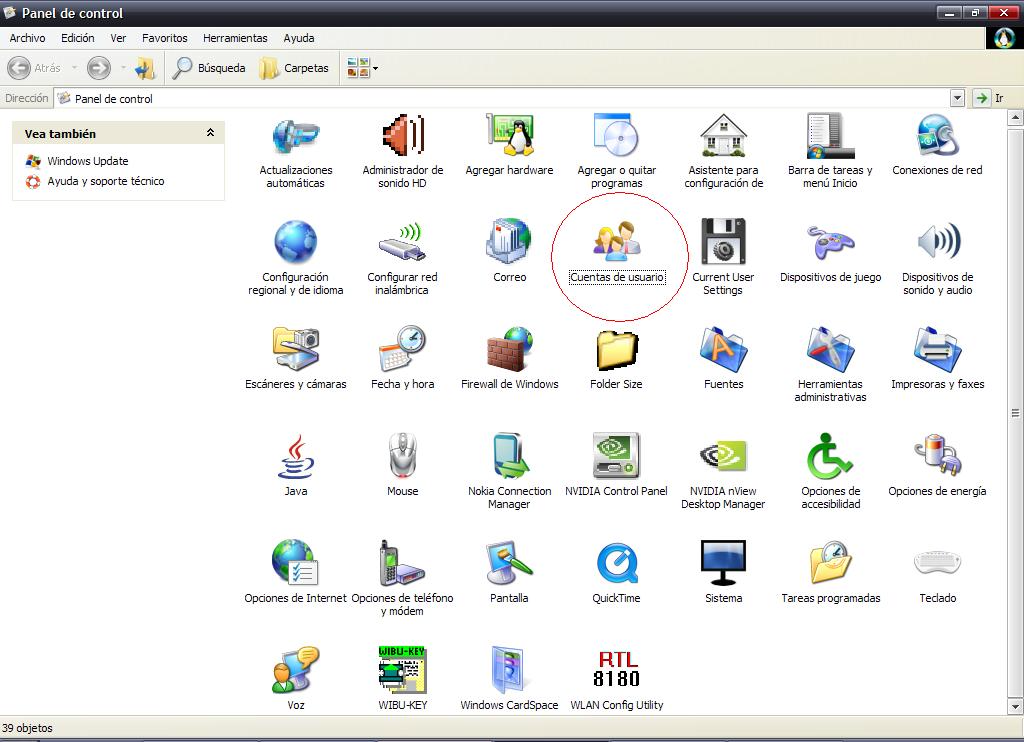Click the QuickTime icon
This screenshot has height=742, width=1024.
tap(616, 562)
